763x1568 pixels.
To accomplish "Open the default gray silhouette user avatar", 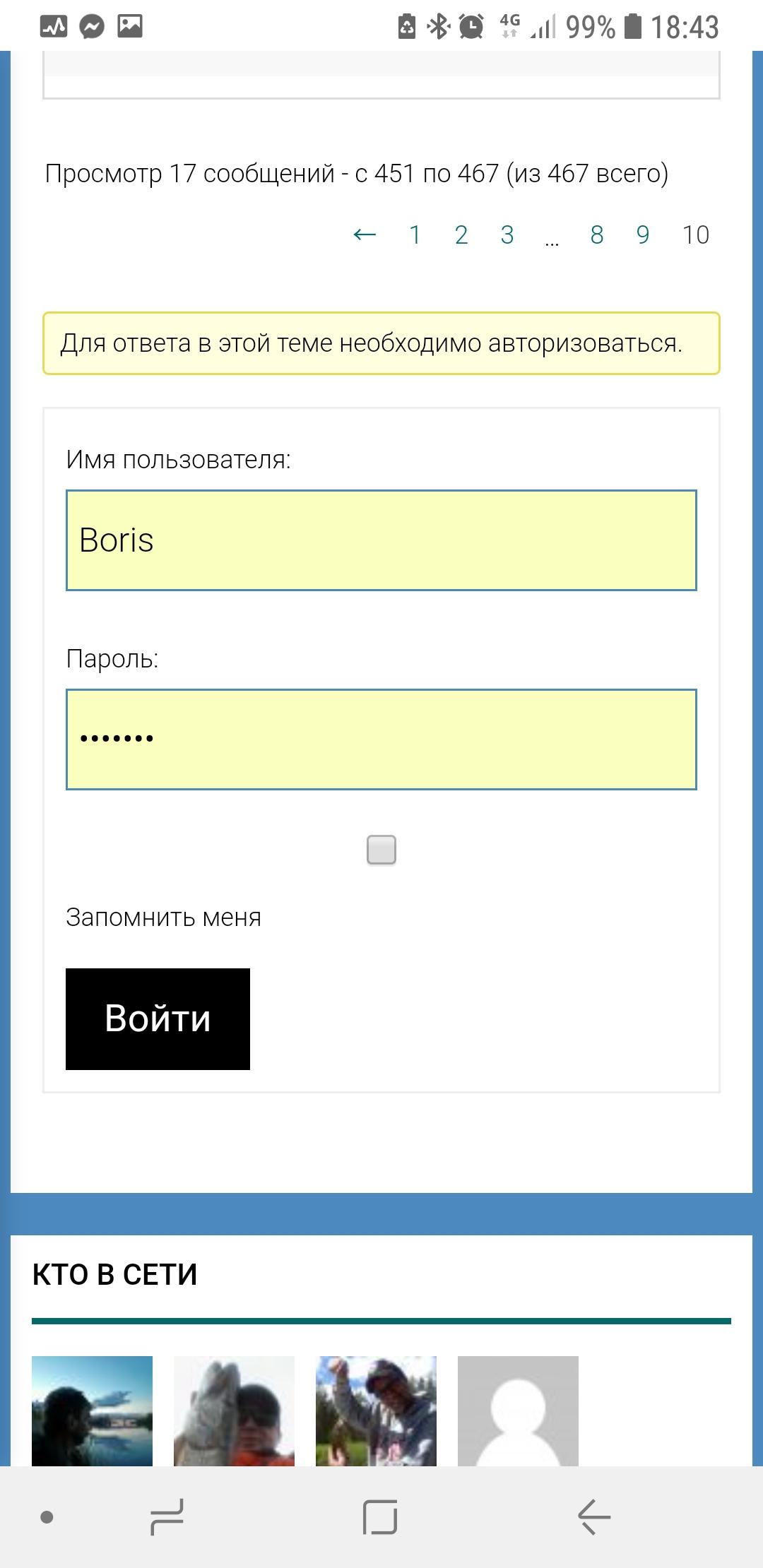I will tap(518, 1410).
